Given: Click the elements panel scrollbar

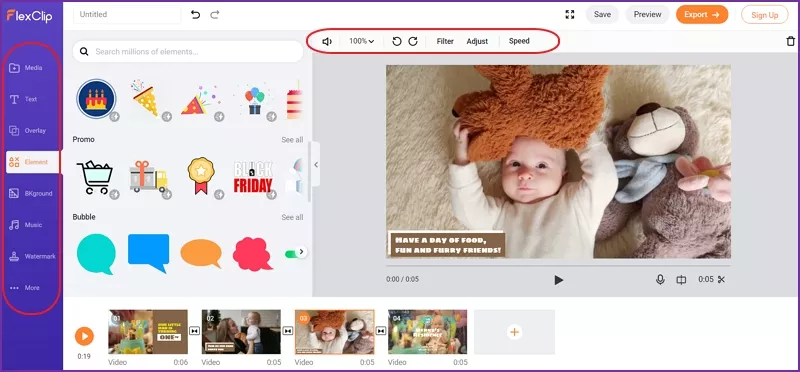Looking at the screenshot, I should [x=309, y=171].
